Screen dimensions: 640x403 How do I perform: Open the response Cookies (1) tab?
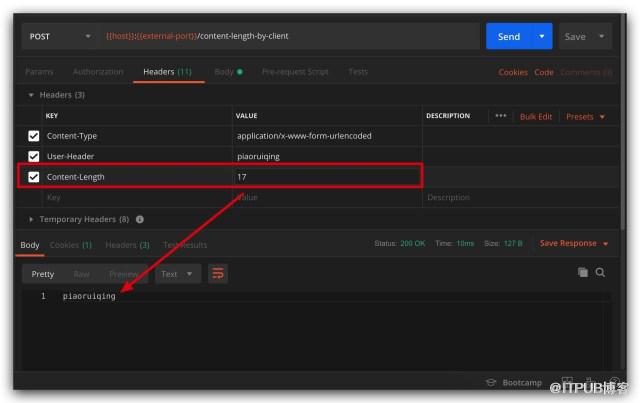coord(71,245)
